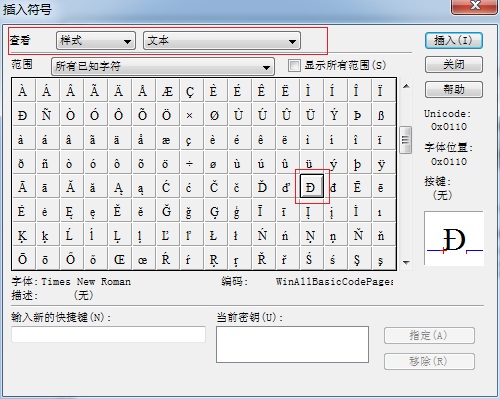Click the character grid scroll down arrow
This screenshot has height=399, width=500.
pyautogui.click(x=406, y=262)
